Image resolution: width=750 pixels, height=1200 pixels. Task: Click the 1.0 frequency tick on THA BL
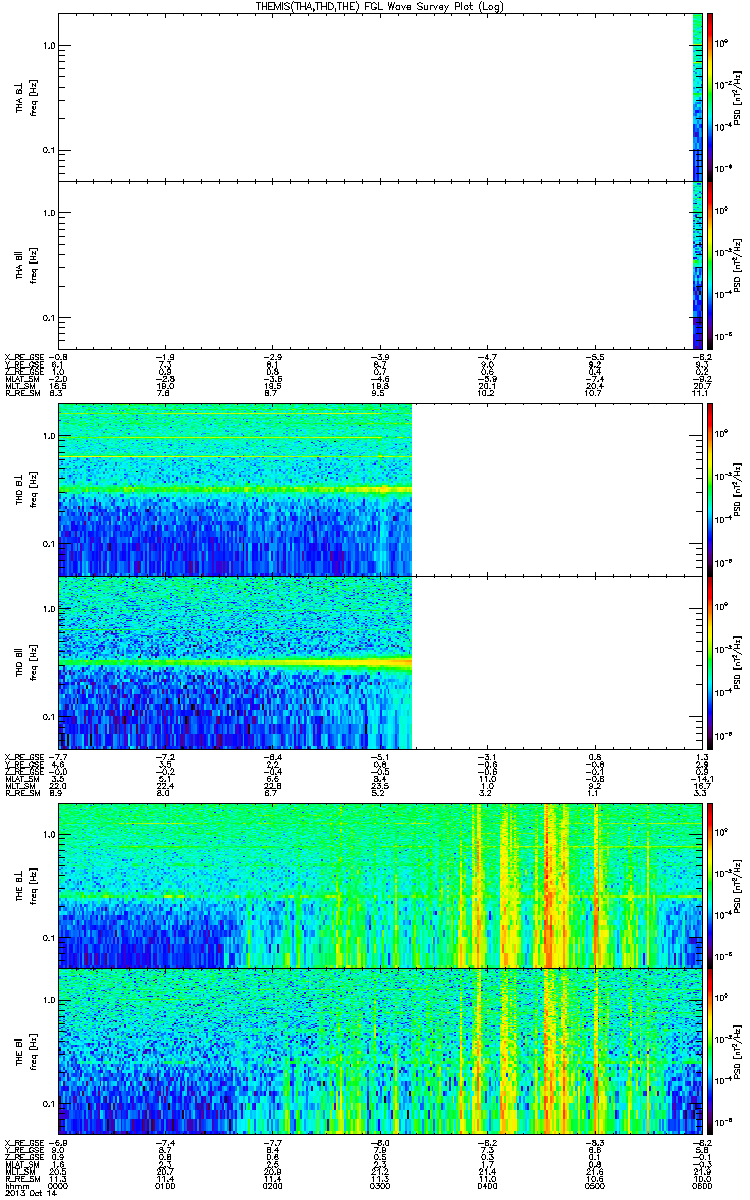50,46
